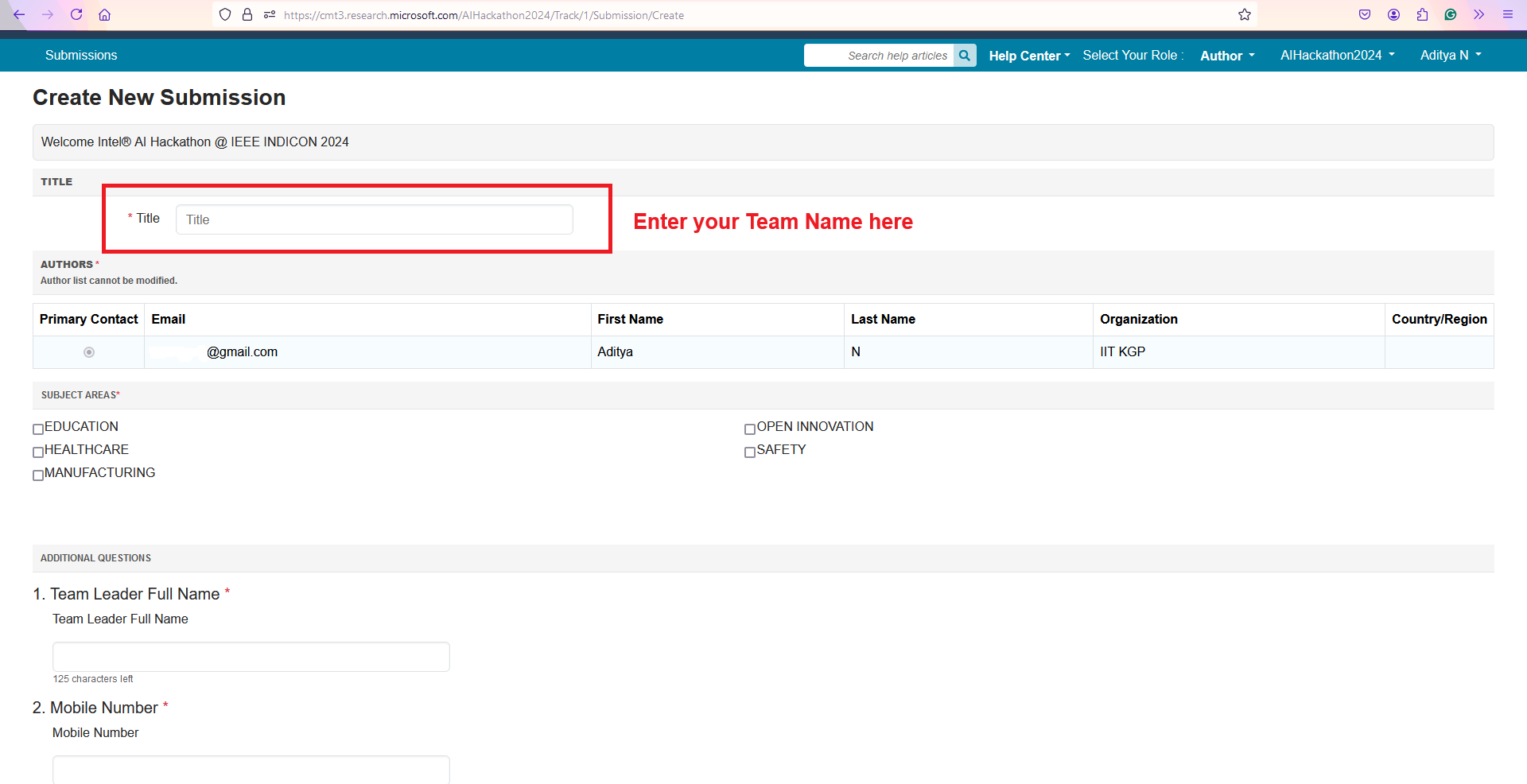Open the Submissions tab
The height and width of the screenshot is (784, 1527).
(81, 56)
